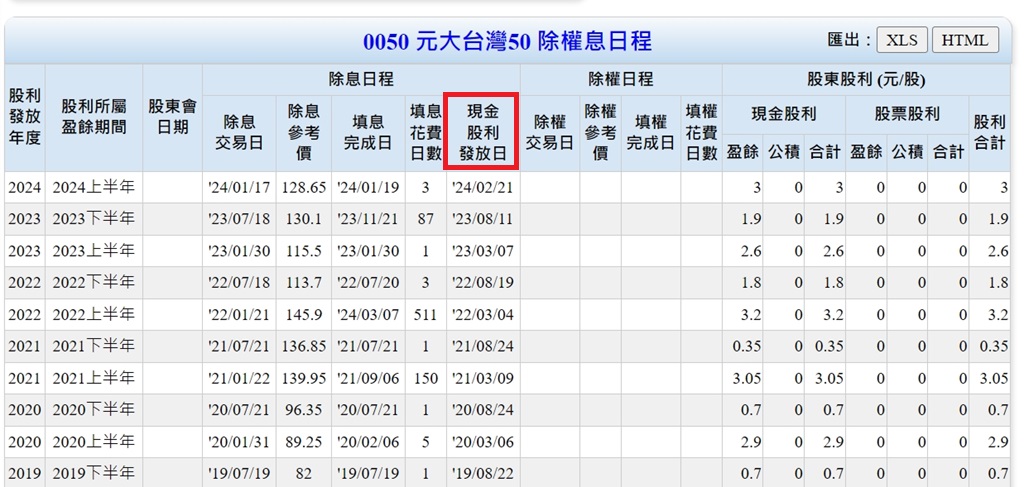This screenshot has height=487, width=1024.
Task: Click the 現金股利 subgroup header
Action: coord(784,114)
